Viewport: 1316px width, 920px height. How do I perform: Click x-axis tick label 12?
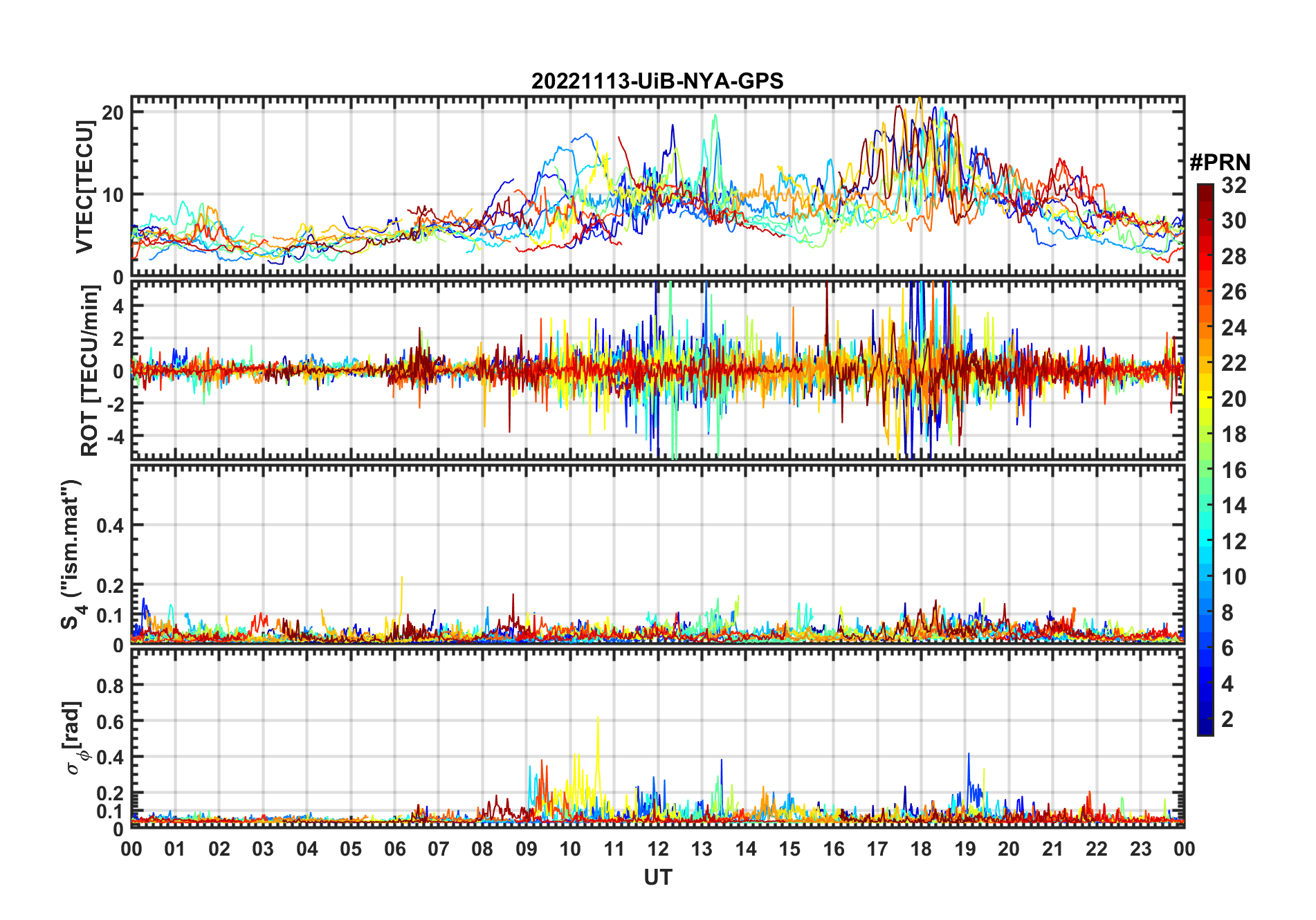tap(657, 849)
